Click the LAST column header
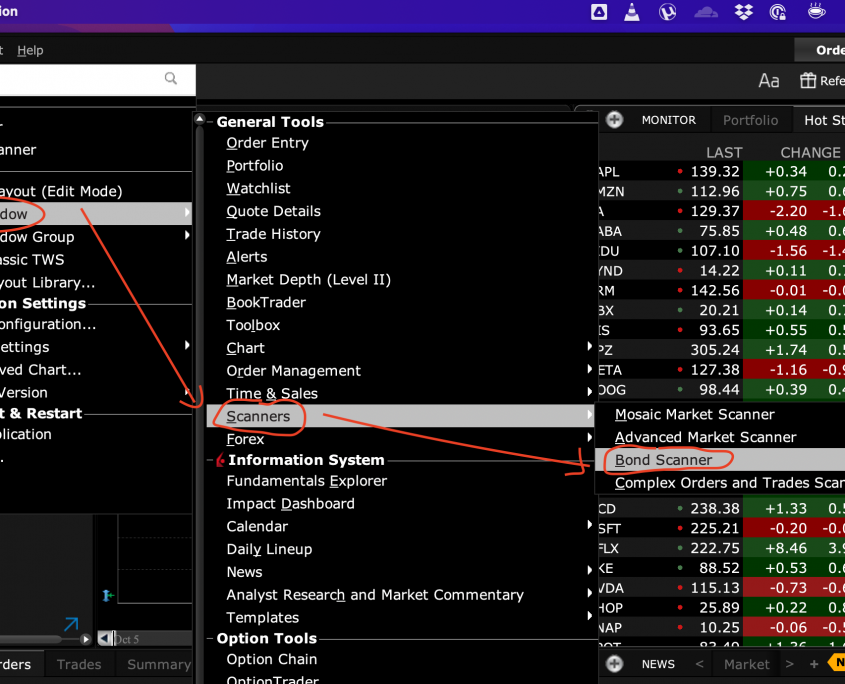The image size is (845, 684). pyautogui.click(x=723, y=152)
